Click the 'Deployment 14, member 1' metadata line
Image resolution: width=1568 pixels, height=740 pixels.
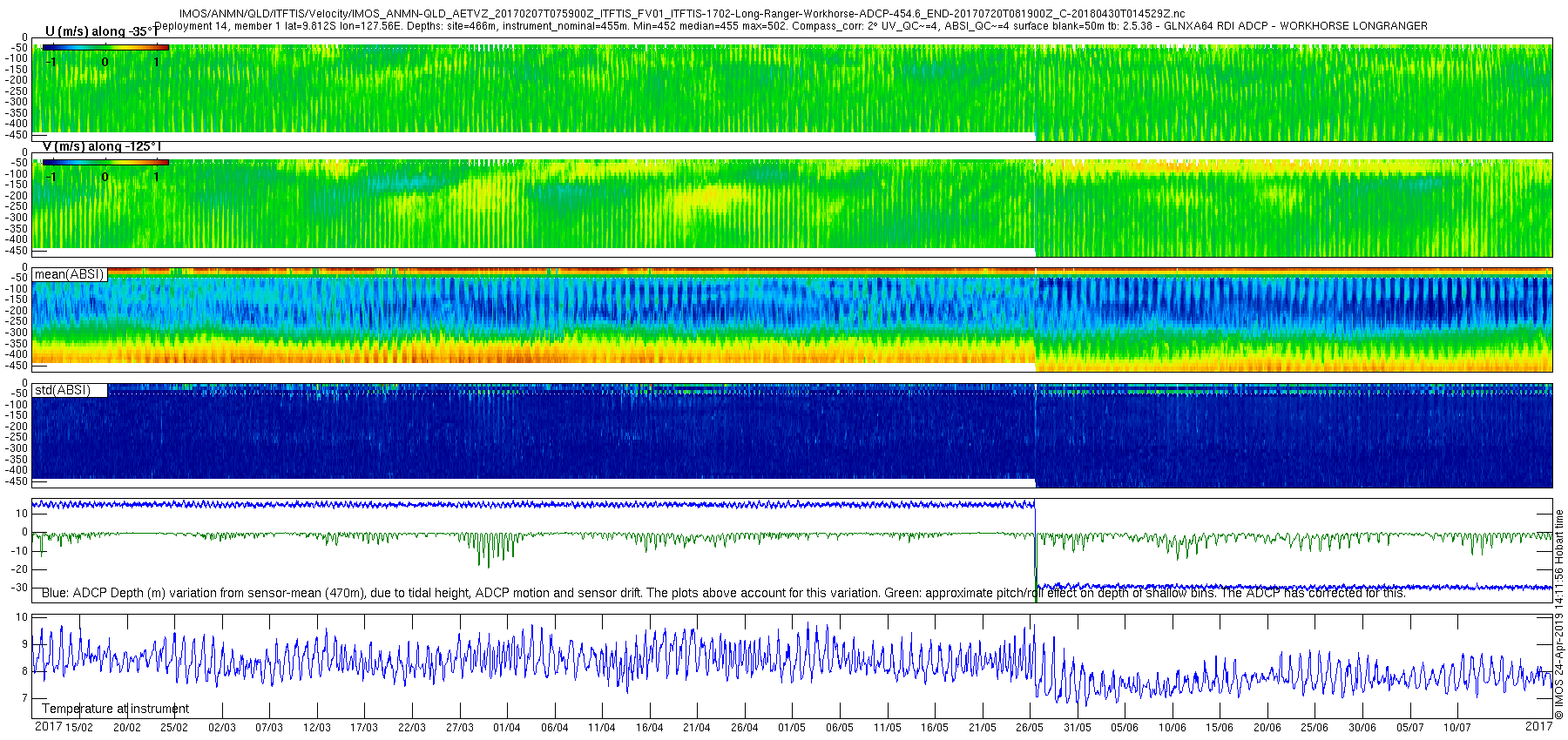[791, 26]
